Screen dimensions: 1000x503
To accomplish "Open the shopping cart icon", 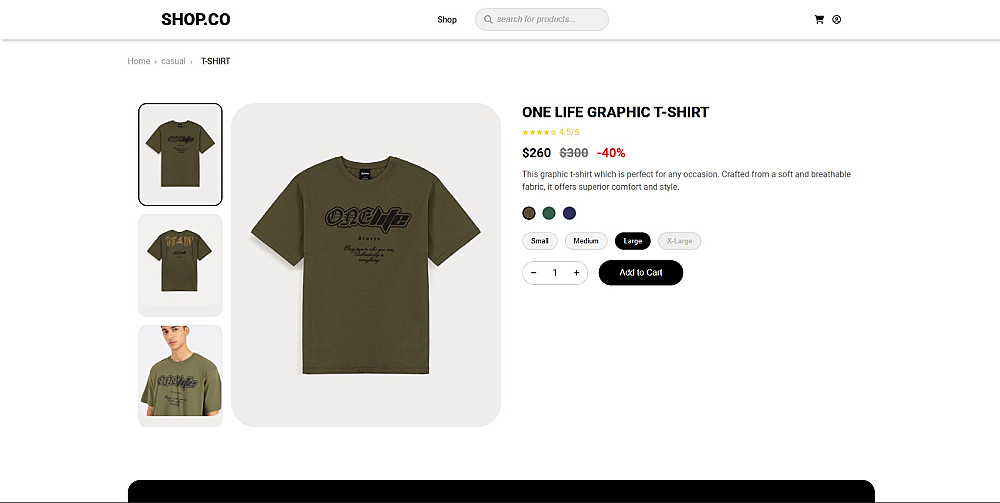I will coord(819,19).
